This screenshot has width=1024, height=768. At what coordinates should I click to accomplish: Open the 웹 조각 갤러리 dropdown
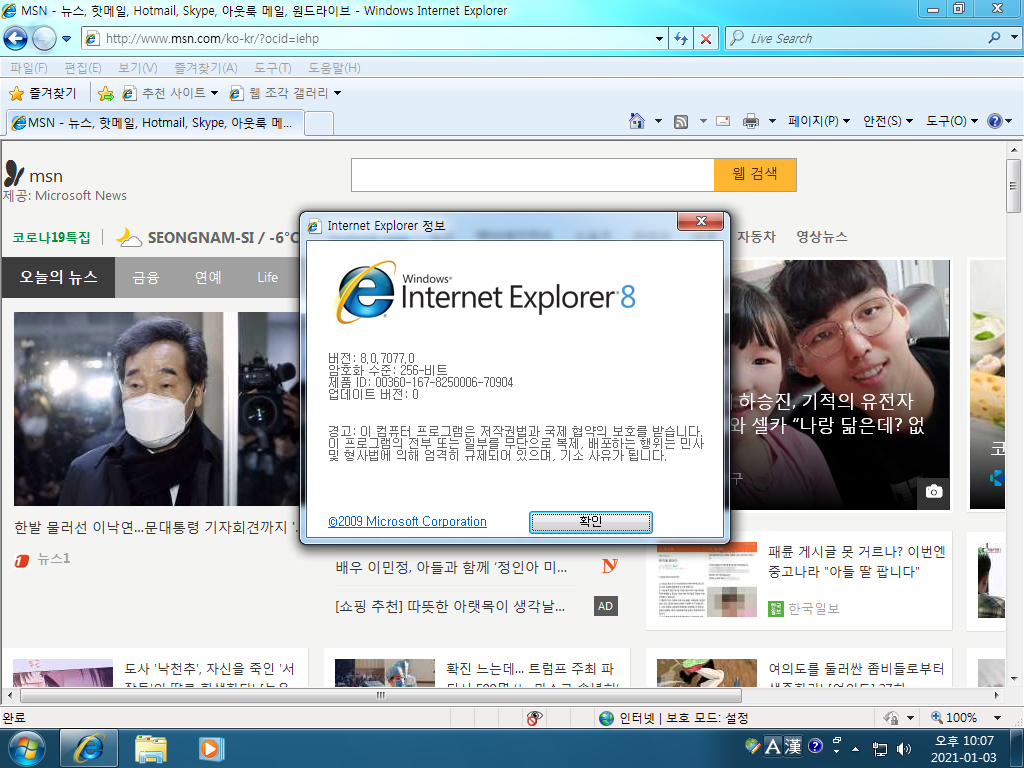pyautogui.click(x=285, y=93)
